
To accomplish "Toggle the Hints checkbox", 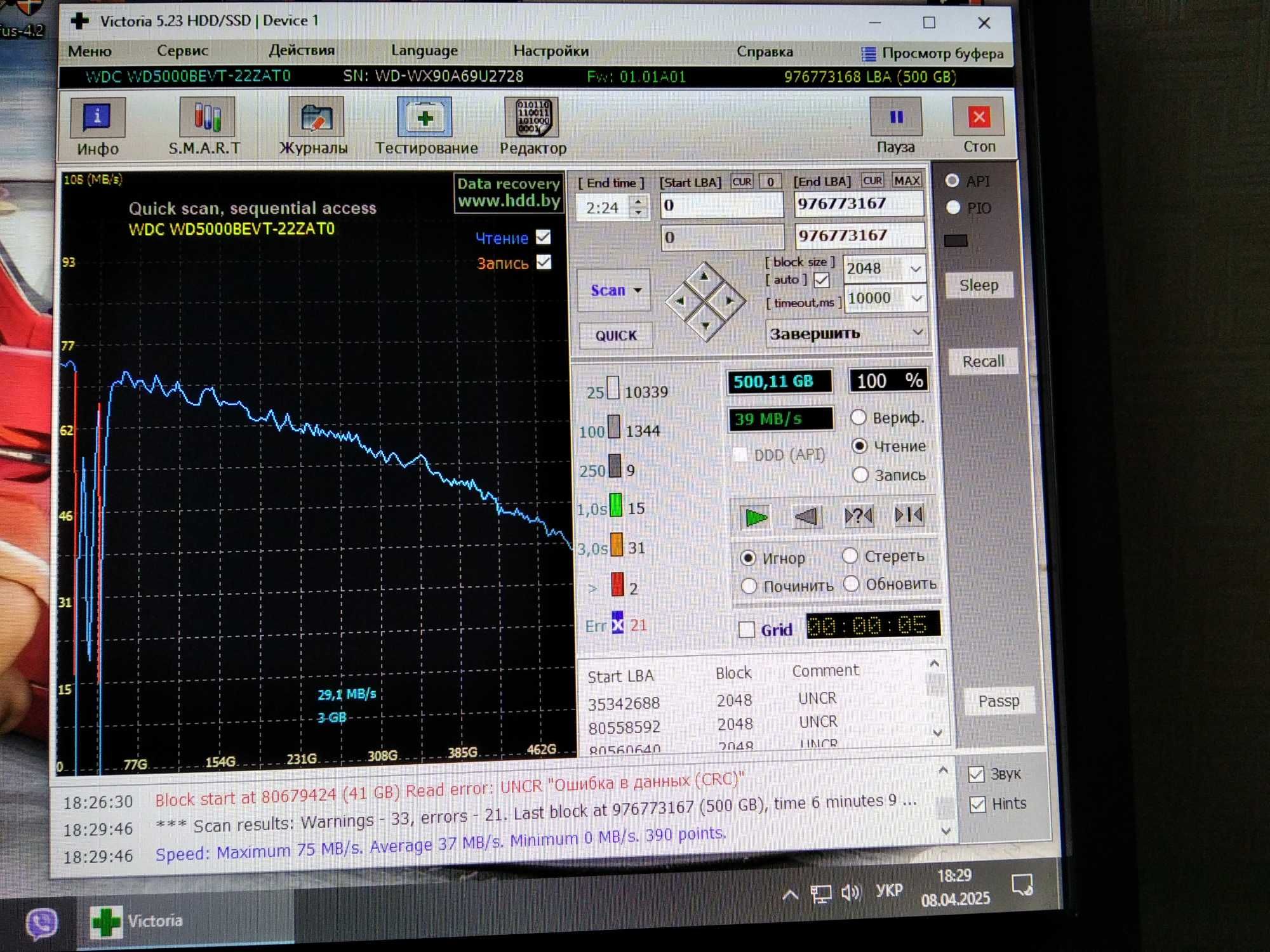I will point(978,804).
